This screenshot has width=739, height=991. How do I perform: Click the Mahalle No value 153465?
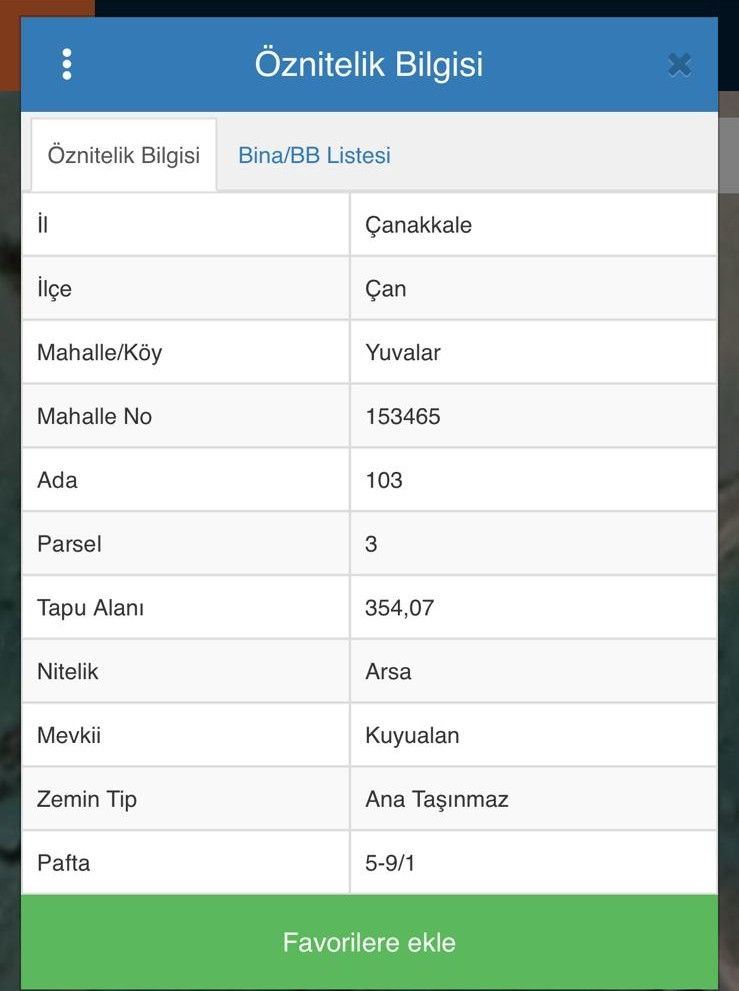(403, 416)
